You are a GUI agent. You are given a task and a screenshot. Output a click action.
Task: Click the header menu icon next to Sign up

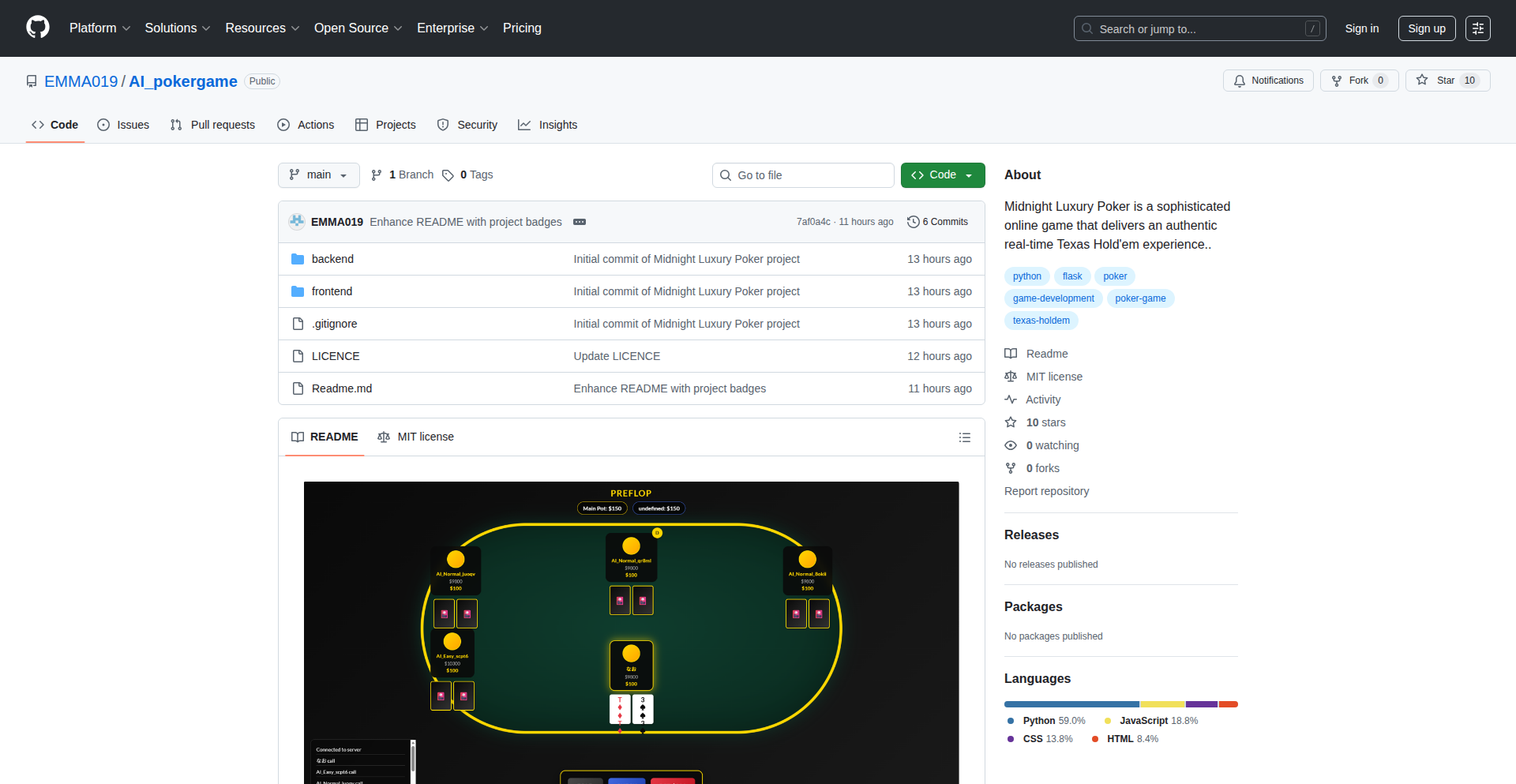1477,28
